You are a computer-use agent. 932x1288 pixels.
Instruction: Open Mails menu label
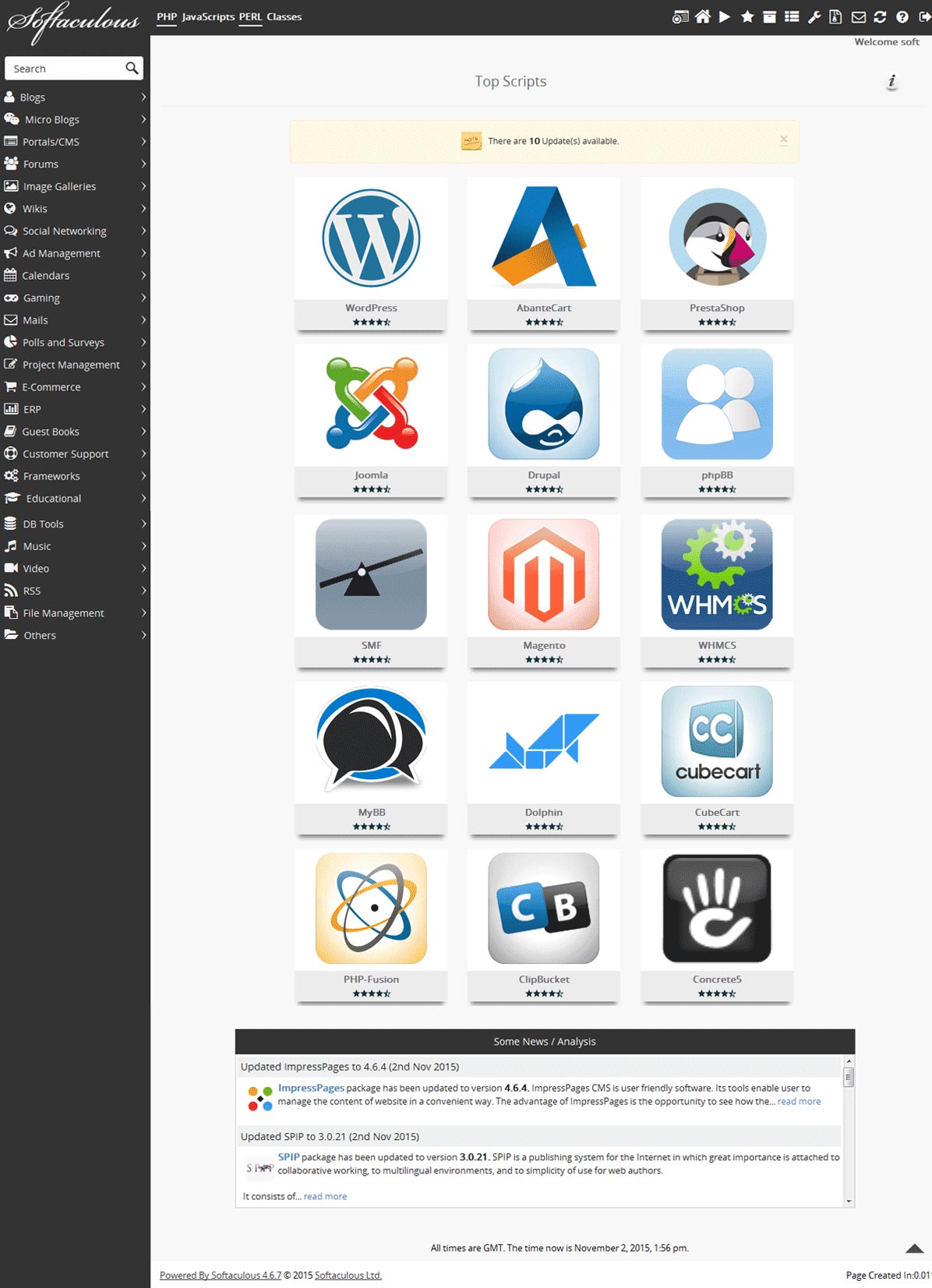click(35, 320)
